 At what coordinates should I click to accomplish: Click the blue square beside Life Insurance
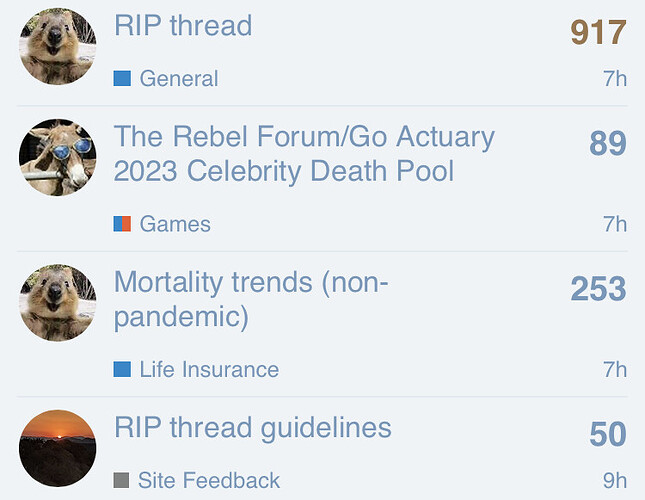(122, 370)
